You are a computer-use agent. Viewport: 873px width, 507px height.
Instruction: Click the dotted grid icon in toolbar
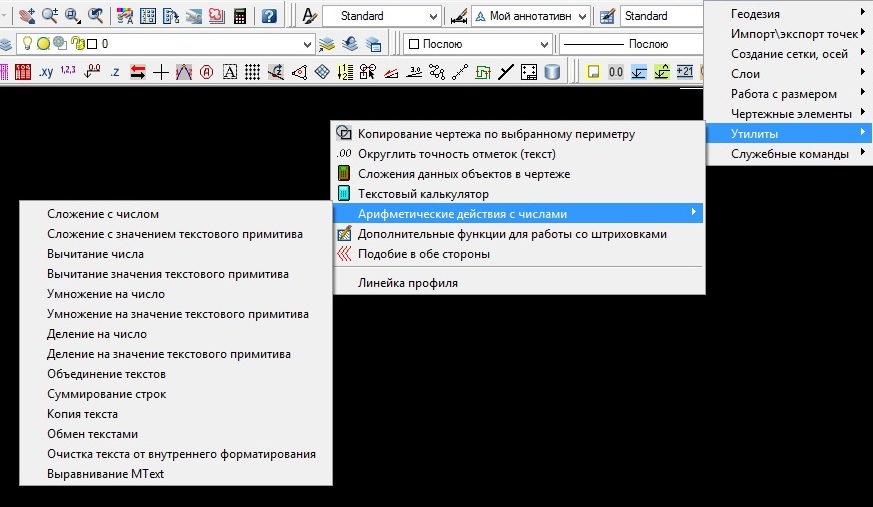(x=252, y=72)
